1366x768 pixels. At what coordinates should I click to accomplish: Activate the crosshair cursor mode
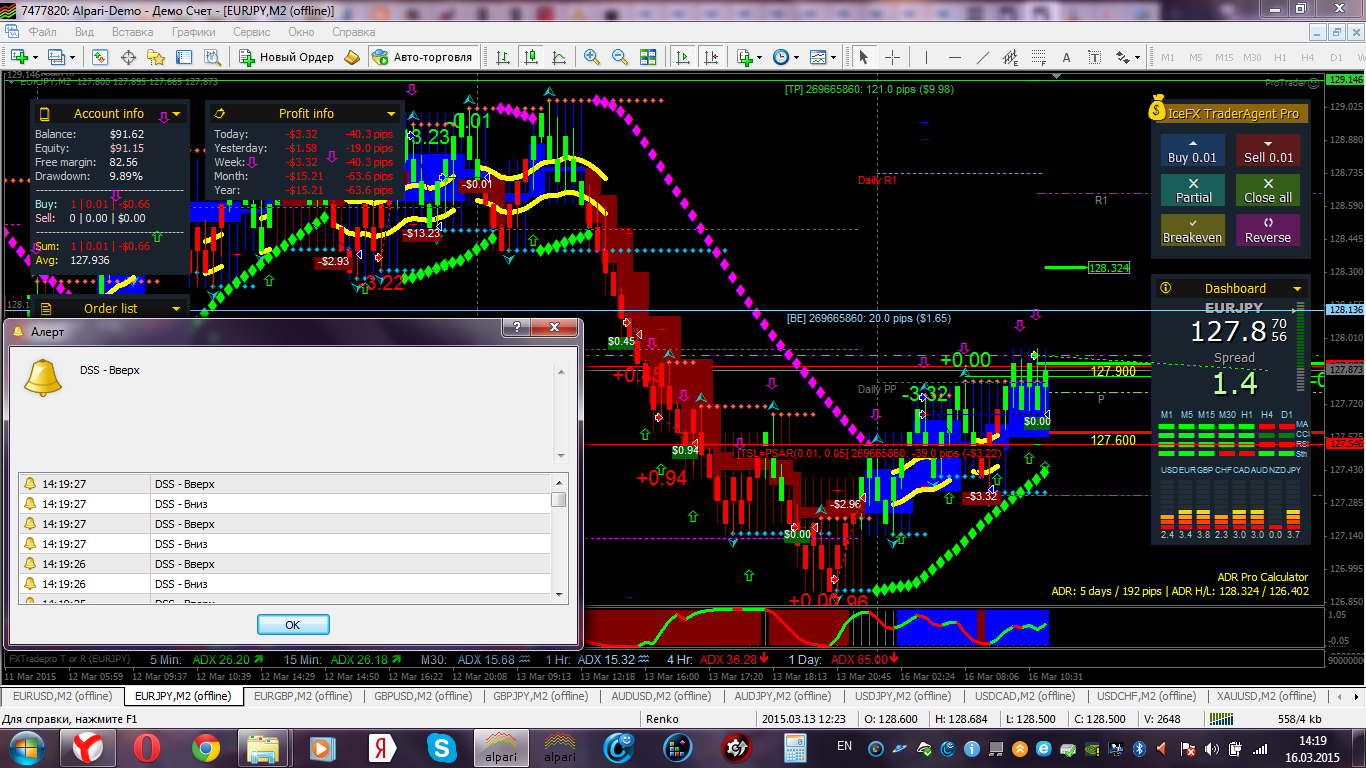[x=892, y=57]
